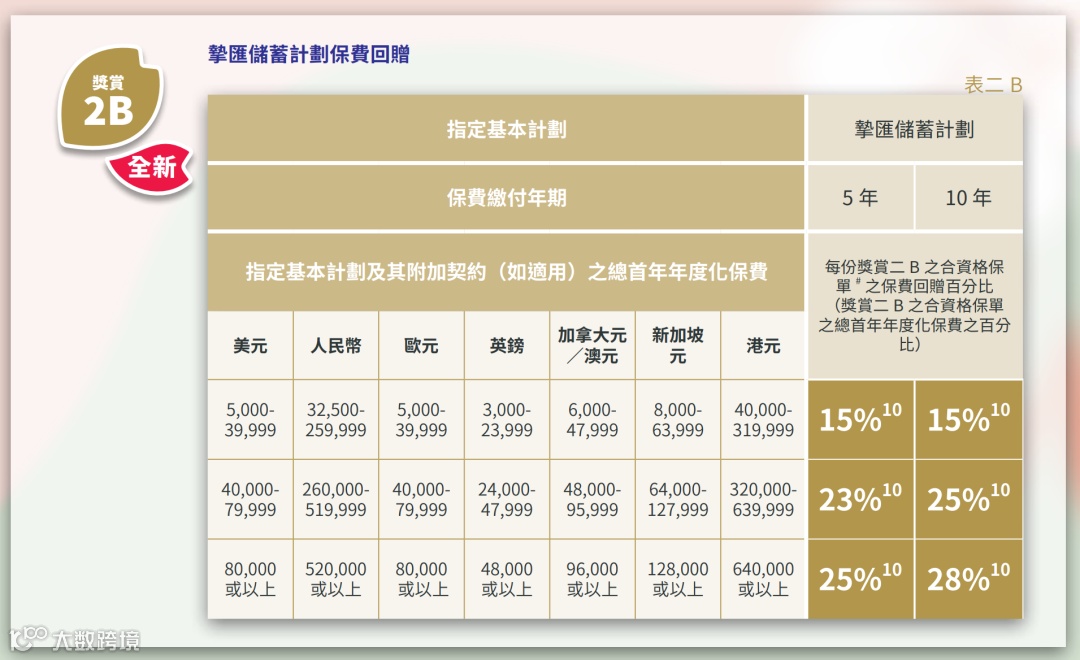Click the 28% rebate cell
Image resolution: width=1080 pixels, height=660 pixels.
969,579
